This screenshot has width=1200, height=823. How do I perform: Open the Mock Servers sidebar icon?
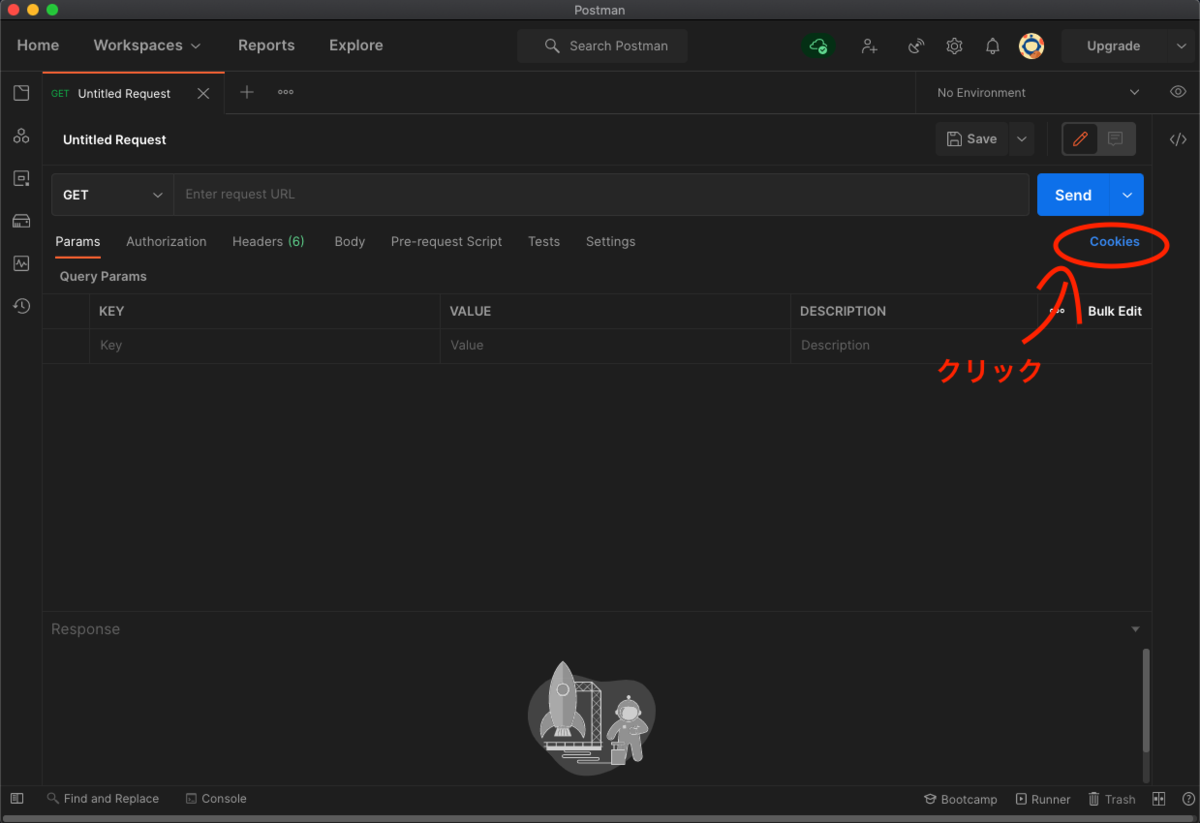pyautogui.click(x=21, y=221)
